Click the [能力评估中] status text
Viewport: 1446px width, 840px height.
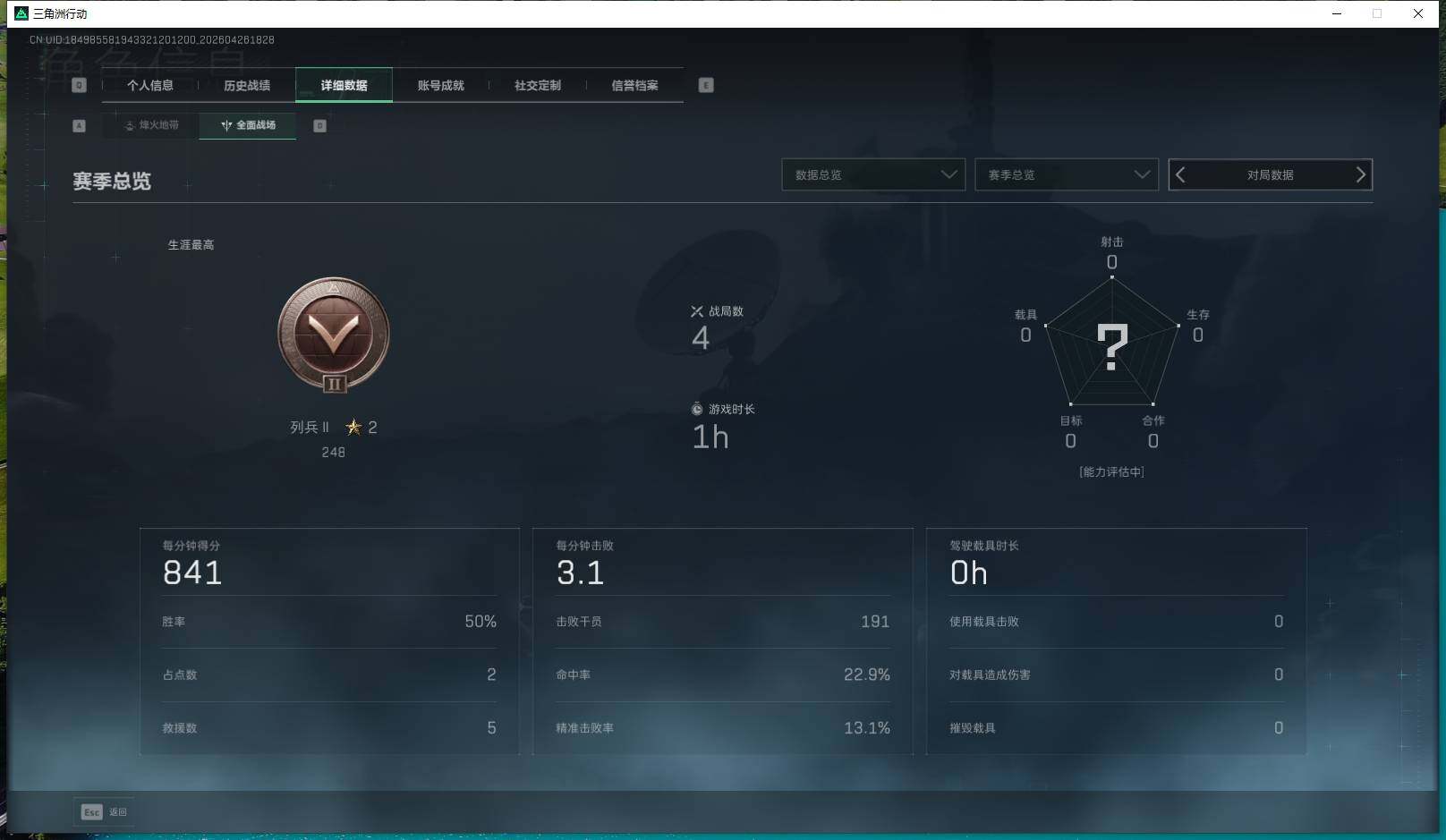coord(1111,471)
